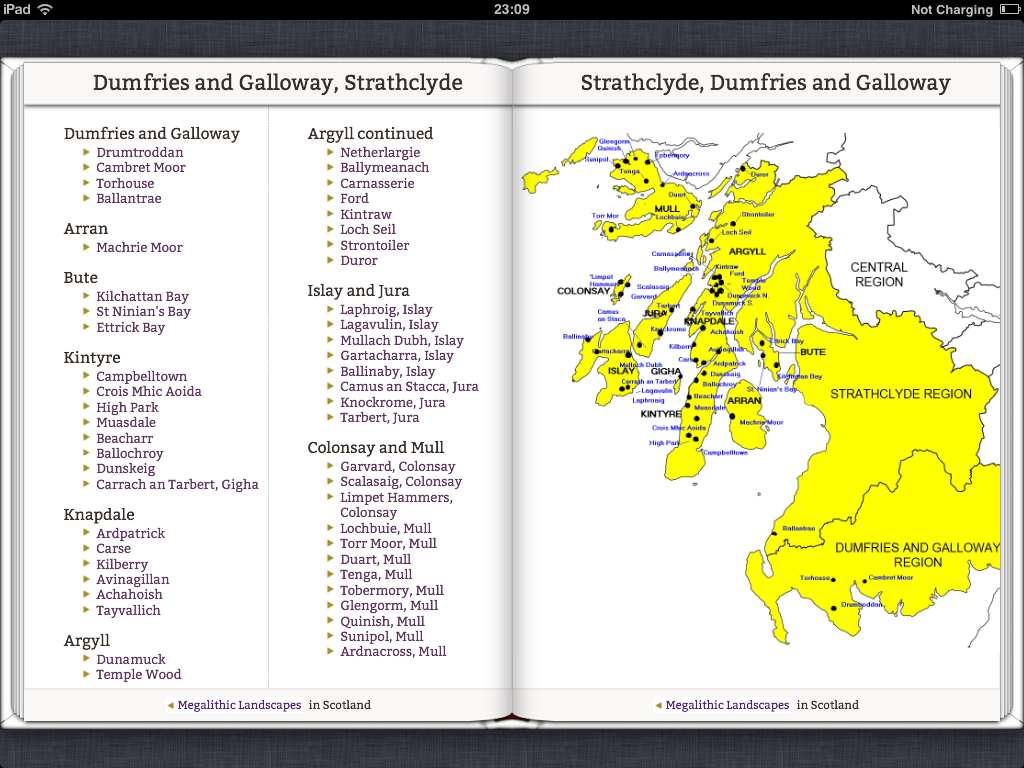Select Ardpatrick under Knapdale

click(x=131, y=534)
